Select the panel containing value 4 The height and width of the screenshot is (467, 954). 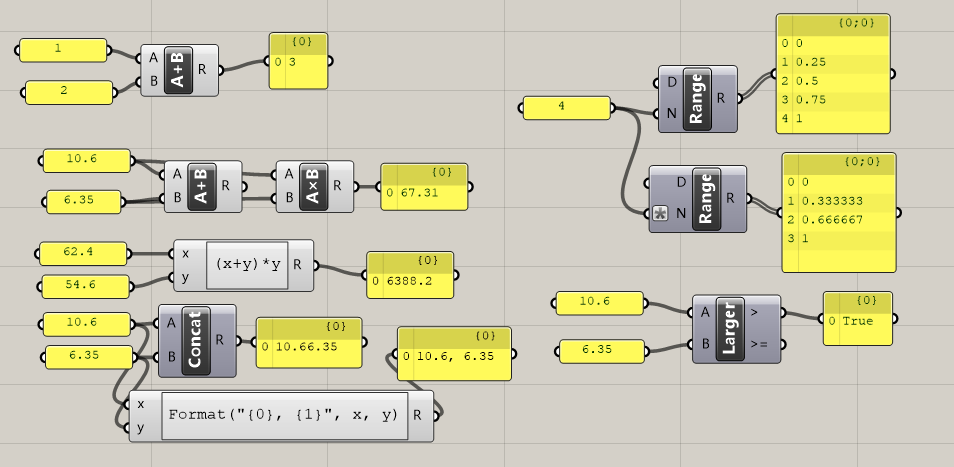567,108
